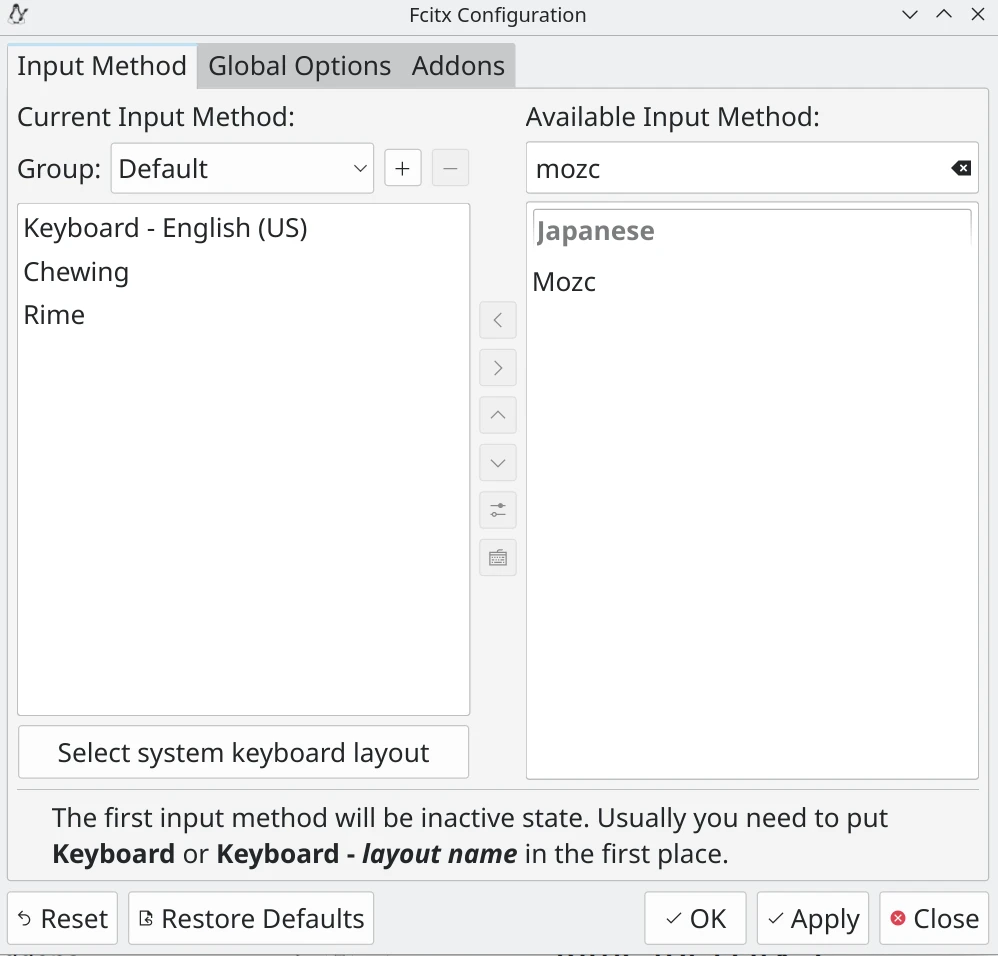Select the Rime input method
Image resolution: width=998 pixels, height=956 pixels.
243,315
